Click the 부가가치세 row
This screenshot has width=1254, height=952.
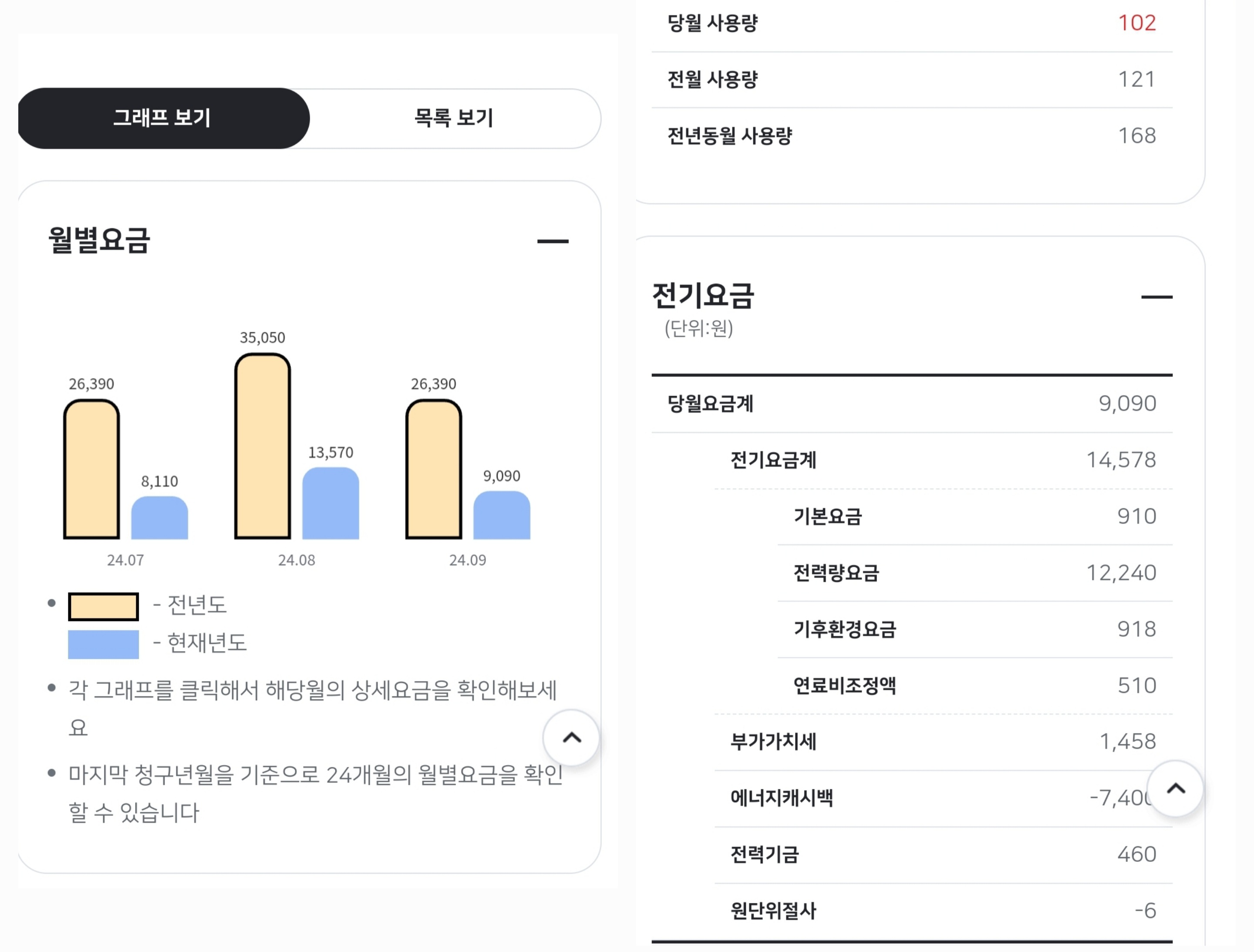click(942, 742)
